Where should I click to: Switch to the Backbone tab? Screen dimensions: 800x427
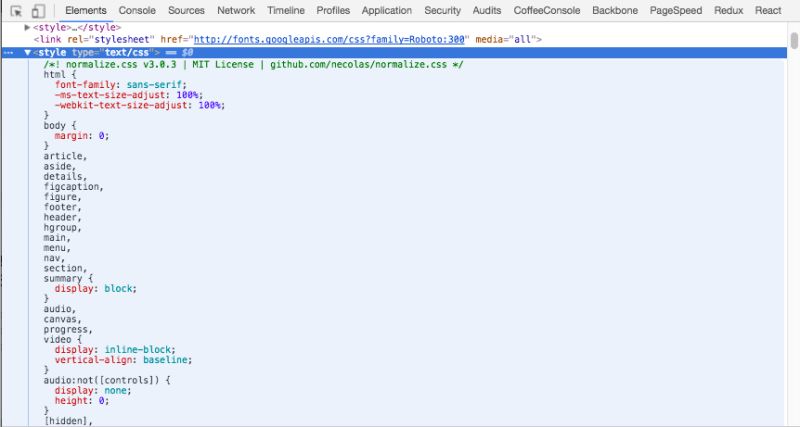[615, 10]
